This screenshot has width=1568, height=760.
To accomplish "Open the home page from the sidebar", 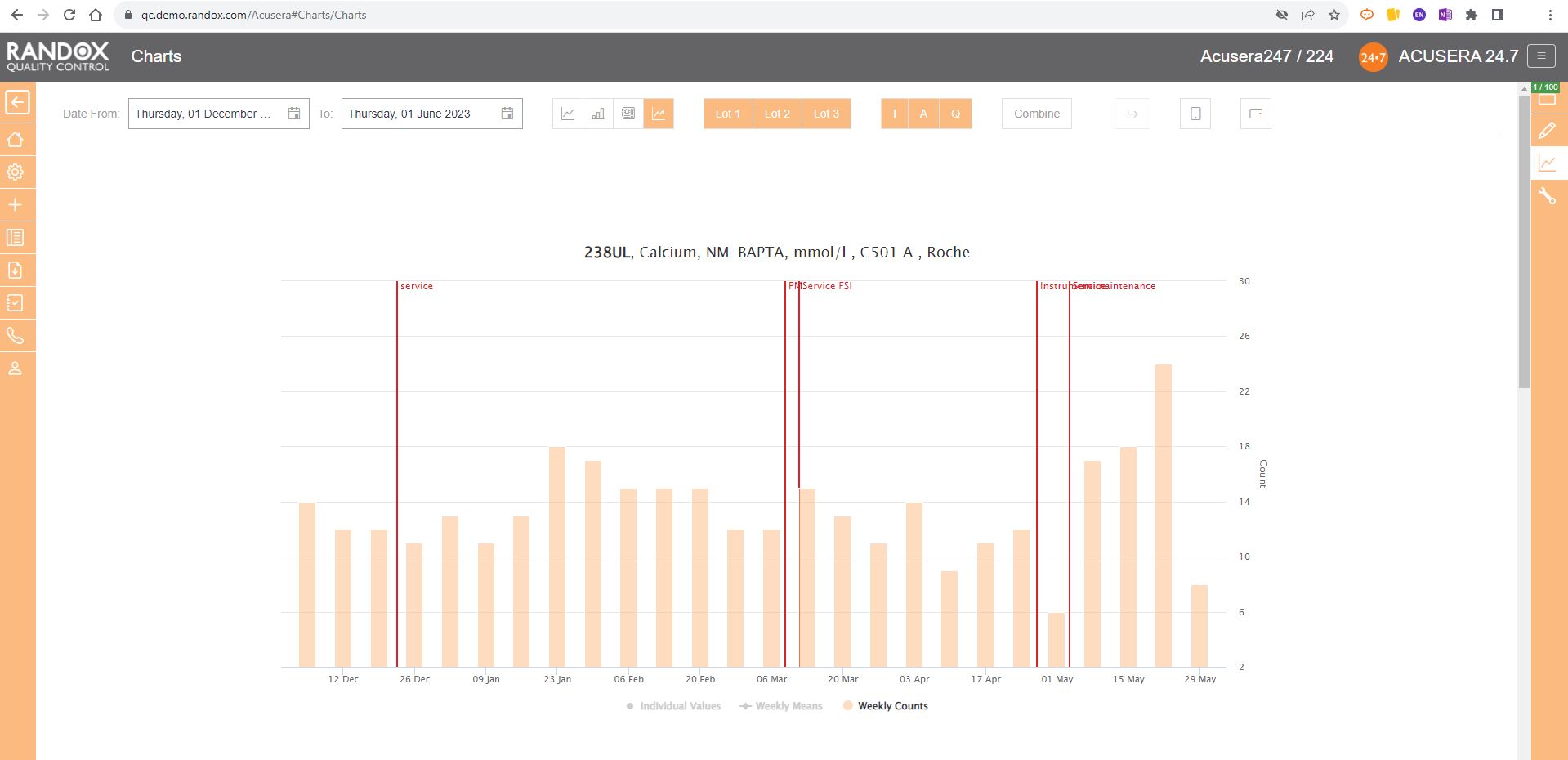I will tap(16, 140).
